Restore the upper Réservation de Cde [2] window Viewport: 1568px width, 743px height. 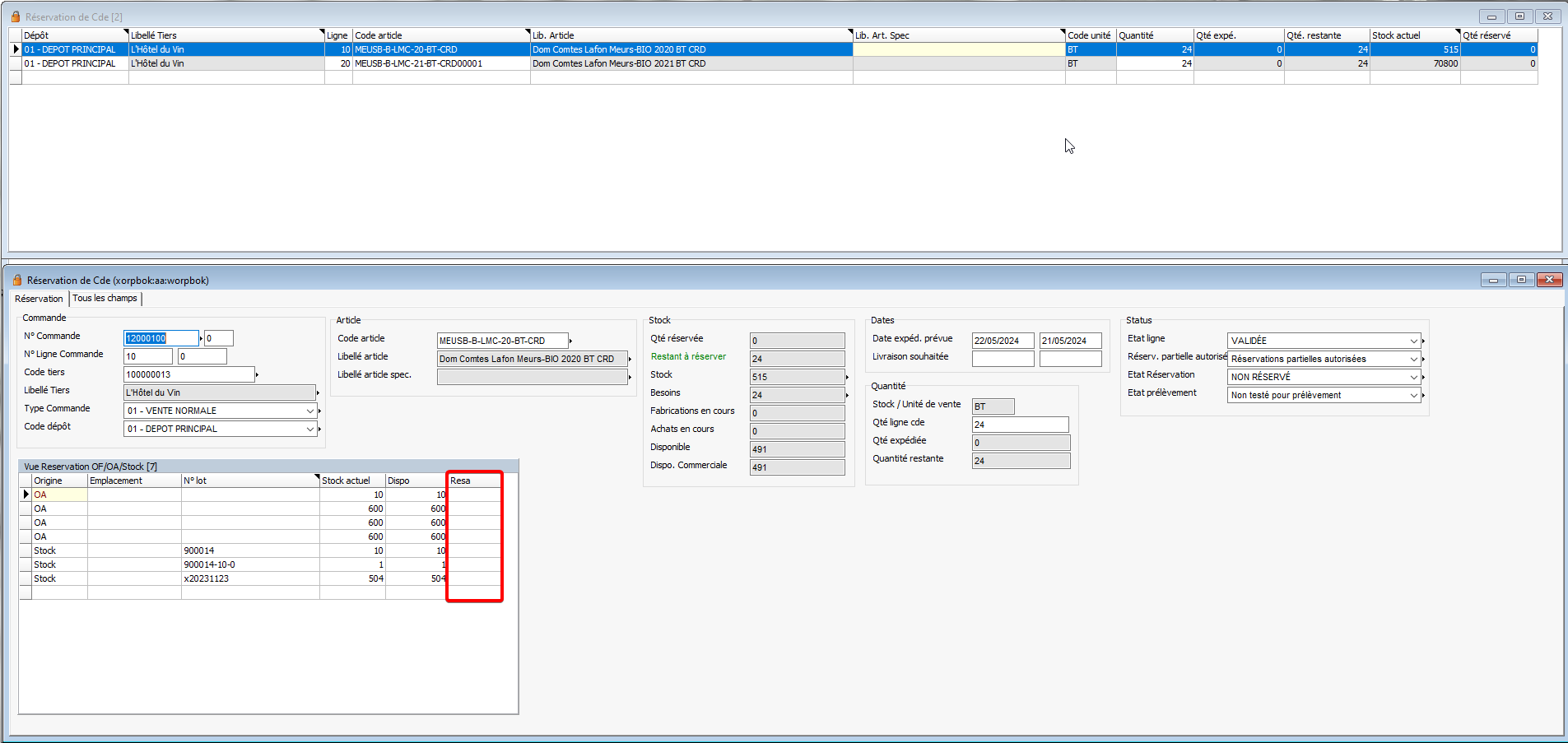click(1519, 16)
